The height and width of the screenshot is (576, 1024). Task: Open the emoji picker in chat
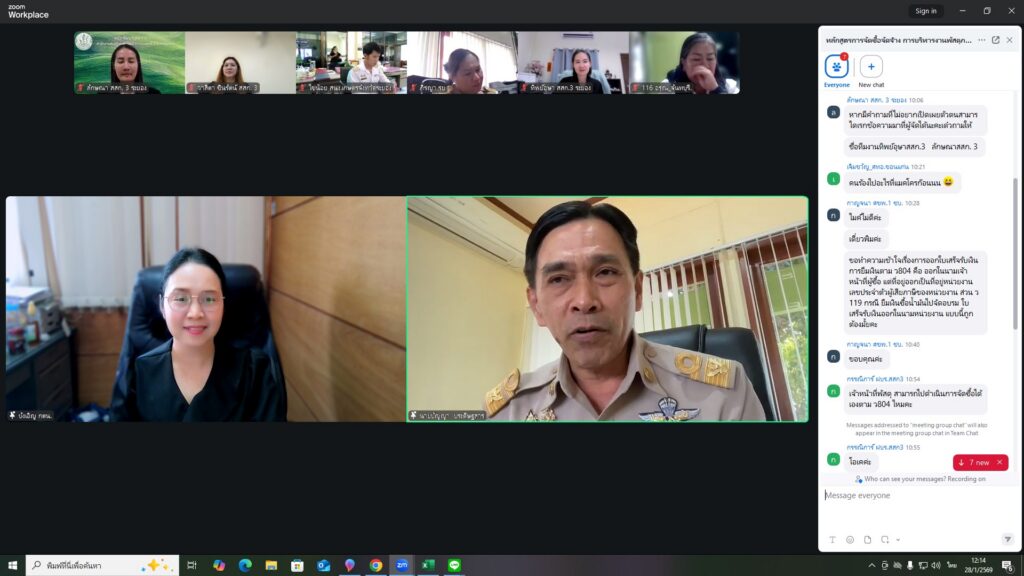point(850,540)
